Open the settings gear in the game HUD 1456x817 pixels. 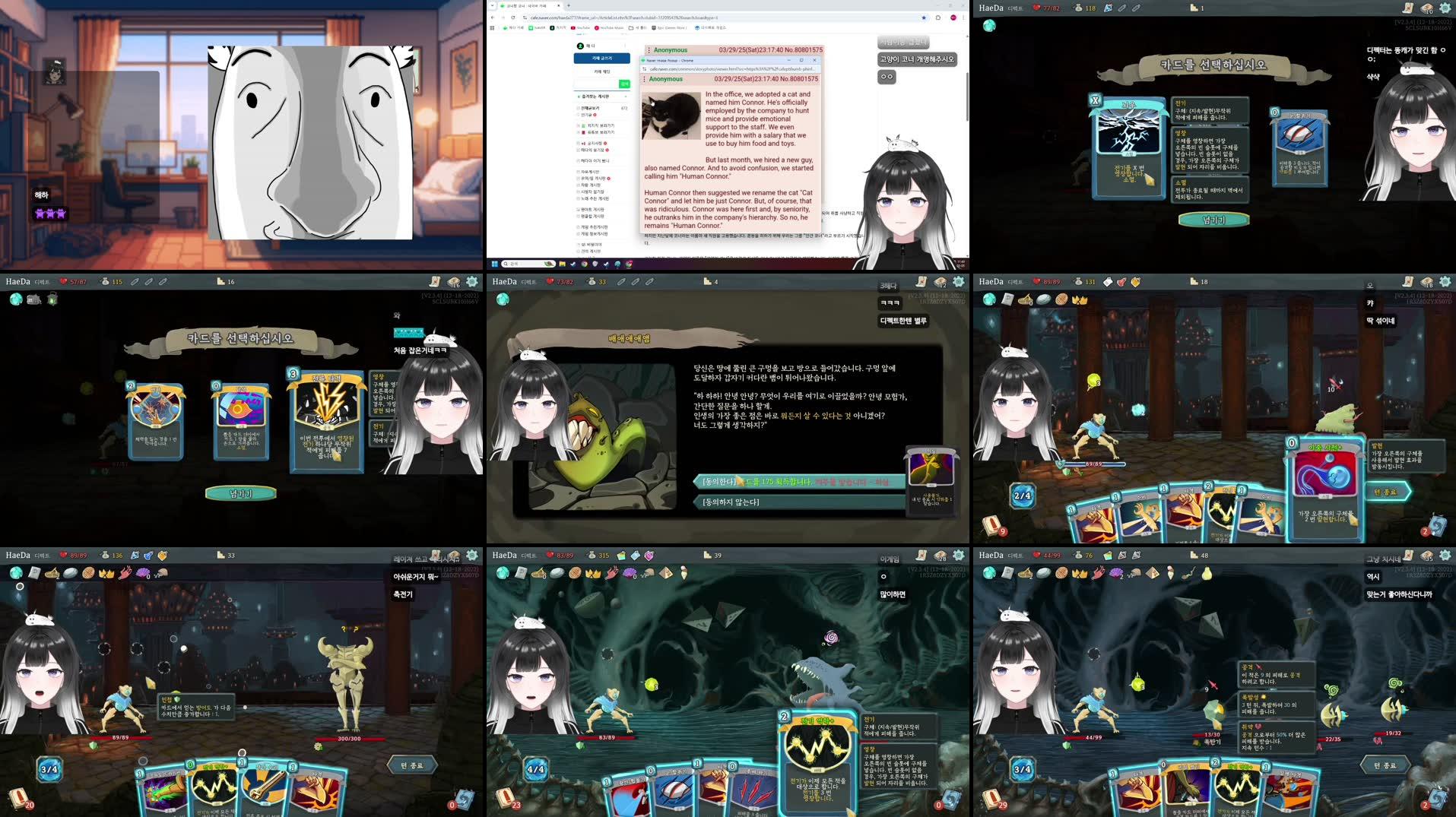tap(1444, 283)
